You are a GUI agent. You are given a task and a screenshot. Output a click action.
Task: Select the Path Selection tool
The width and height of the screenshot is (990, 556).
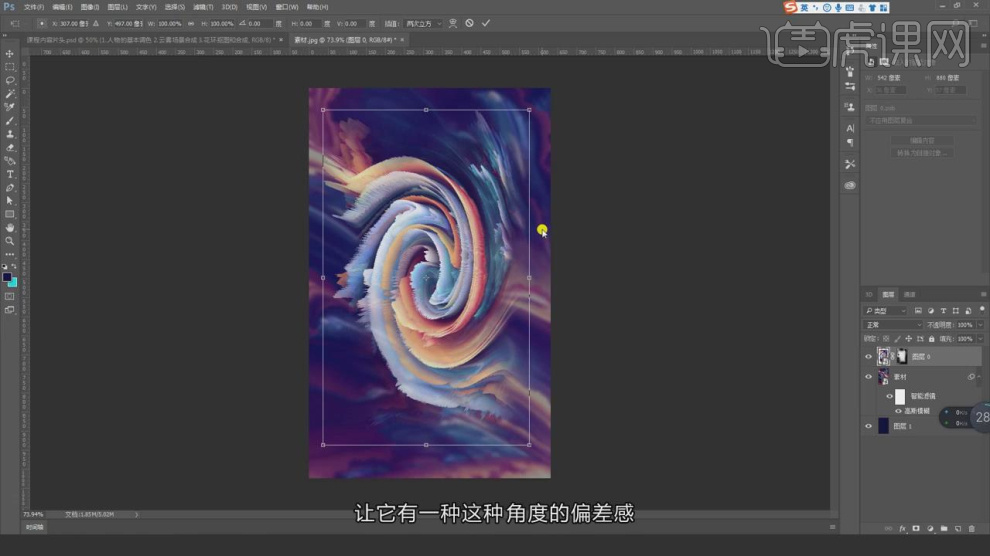9,201
